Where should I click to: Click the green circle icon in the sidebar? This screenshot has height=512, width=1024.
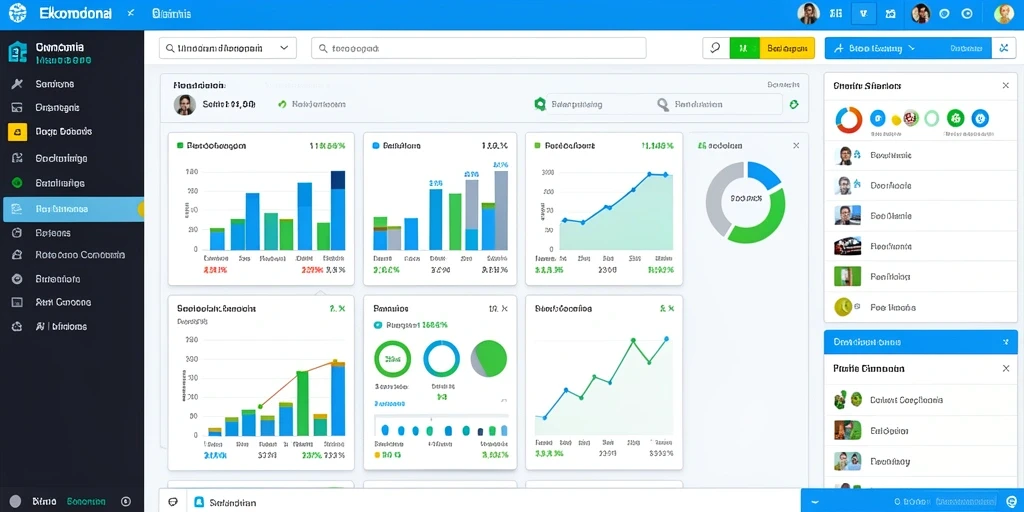pos(18,183)
